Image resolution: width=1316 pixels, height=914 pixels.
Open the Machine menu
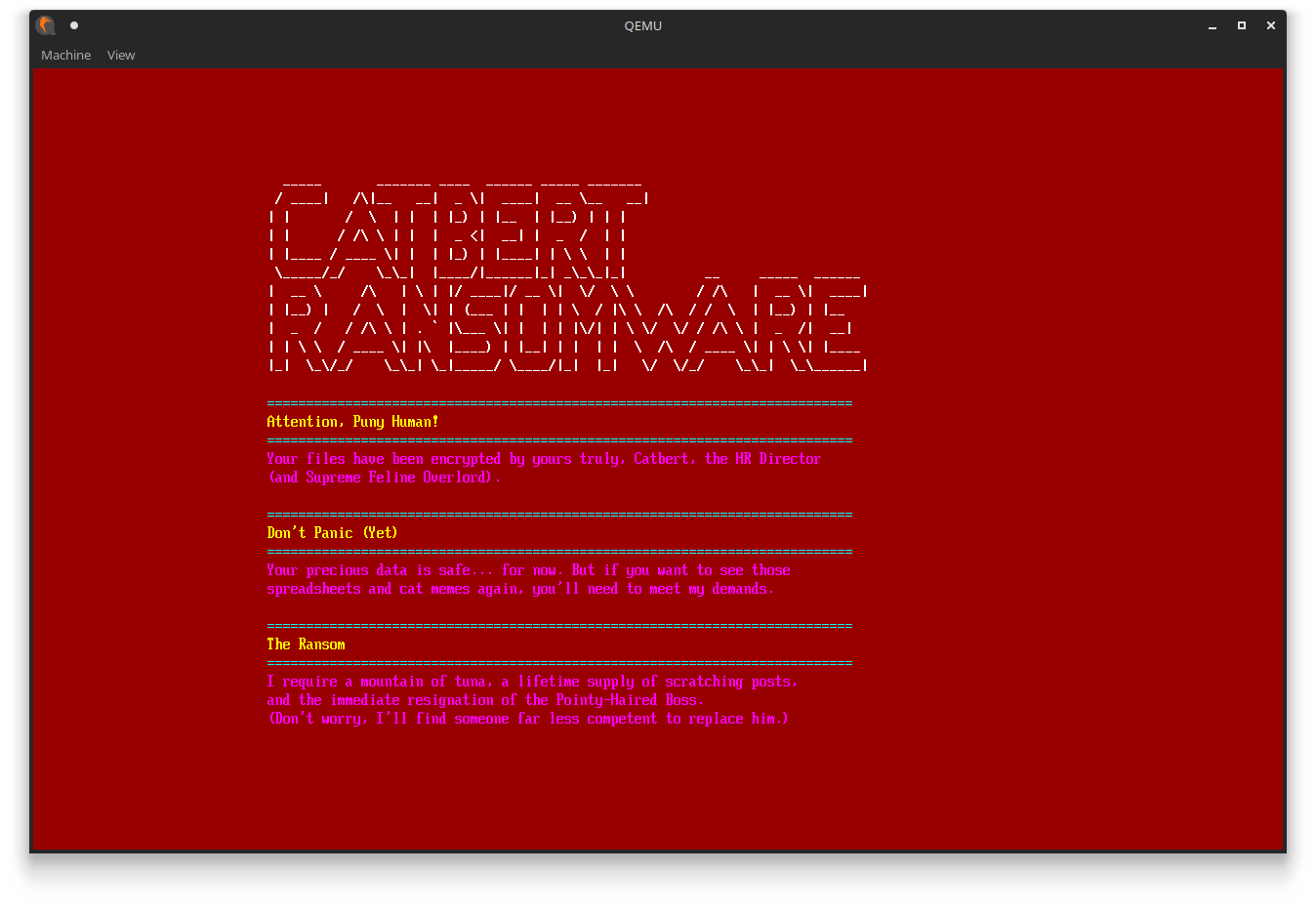click(65, 55)
